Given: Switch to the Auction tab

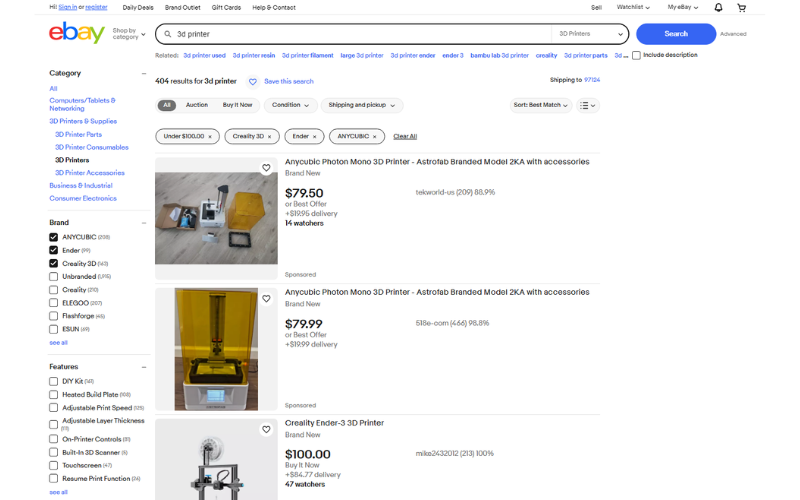Looking at the screenshot, I should click(197, 105).
